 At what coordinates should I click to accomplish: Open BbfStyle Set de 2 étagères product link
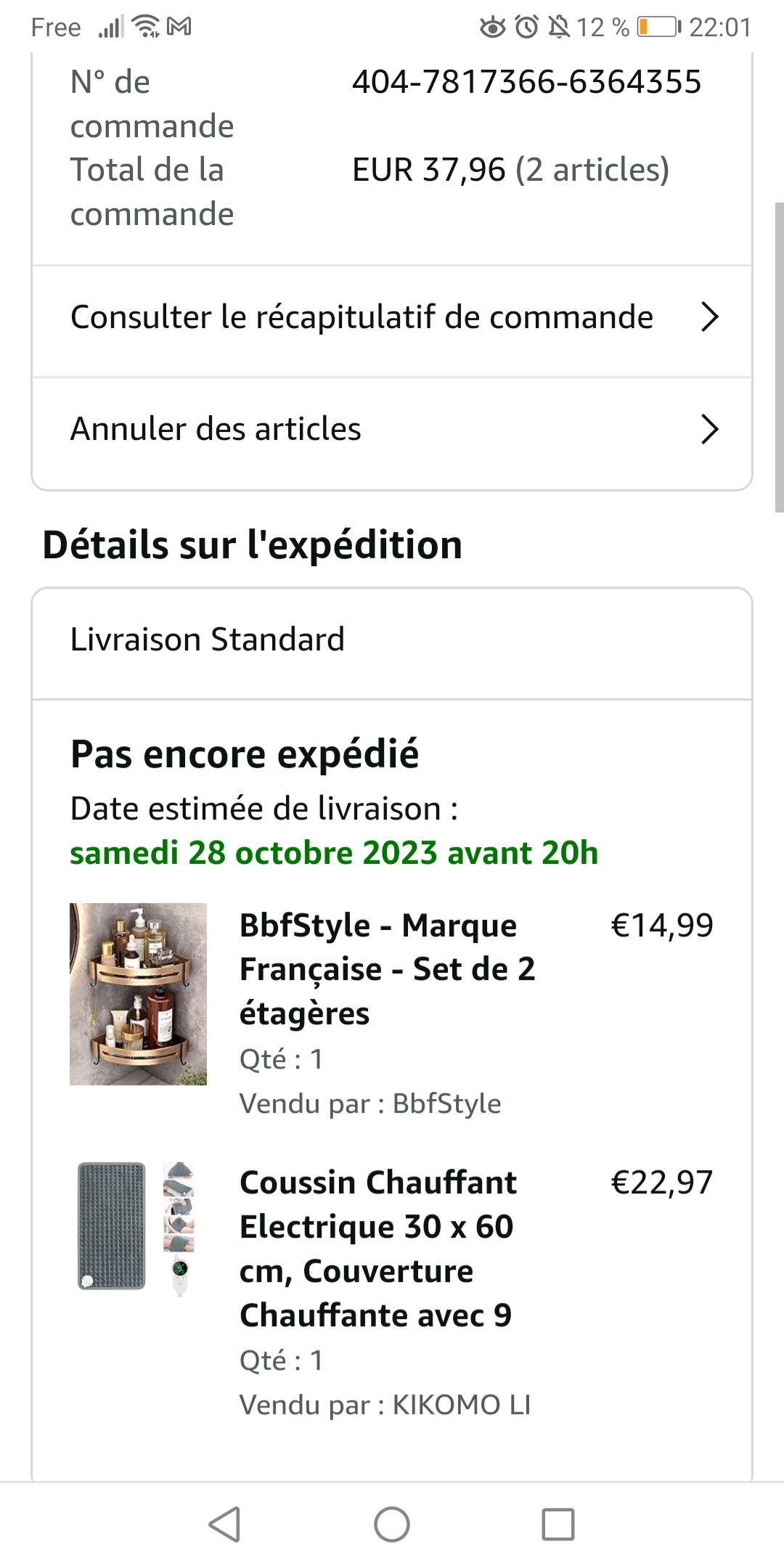[x=387, y=969]
